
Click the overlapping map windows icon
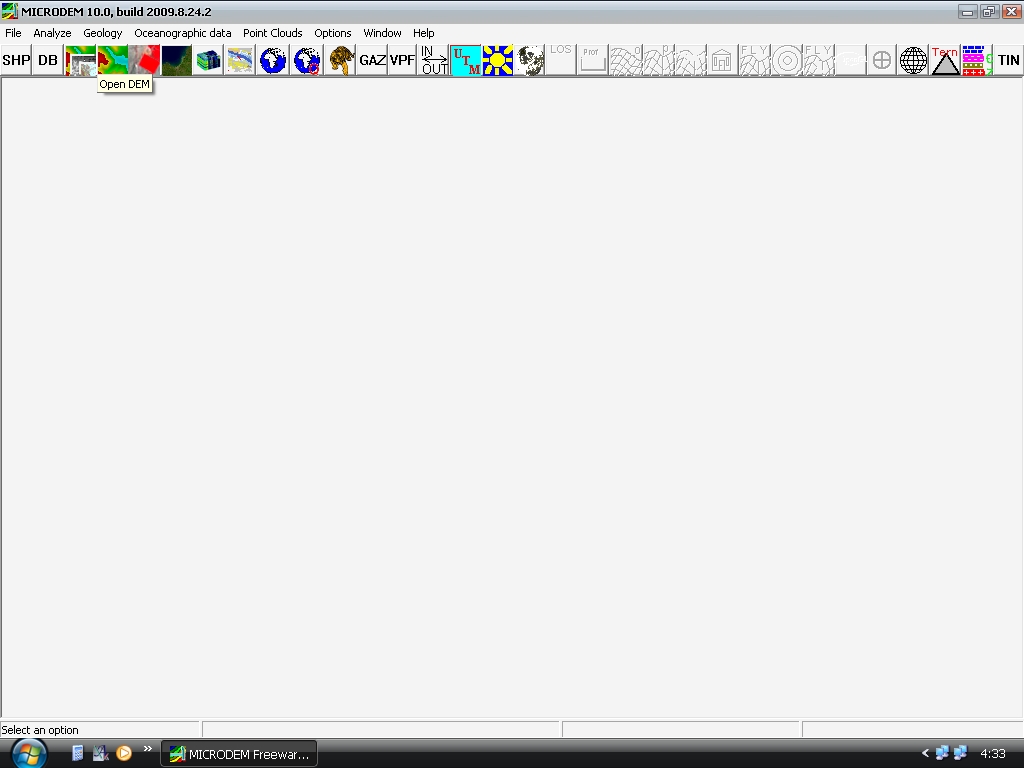pos(80,60)
